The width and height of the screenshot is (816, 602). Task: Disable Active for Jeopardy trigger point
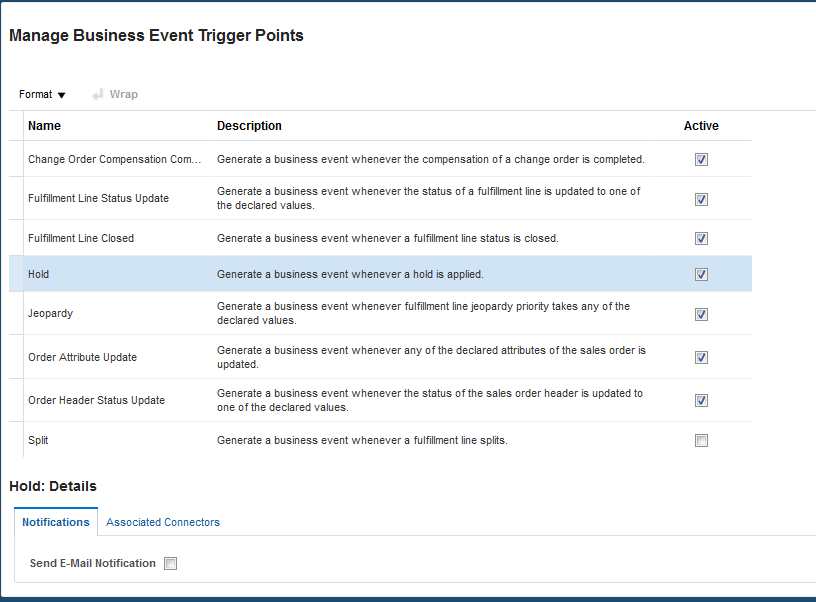tap(701, 314)
